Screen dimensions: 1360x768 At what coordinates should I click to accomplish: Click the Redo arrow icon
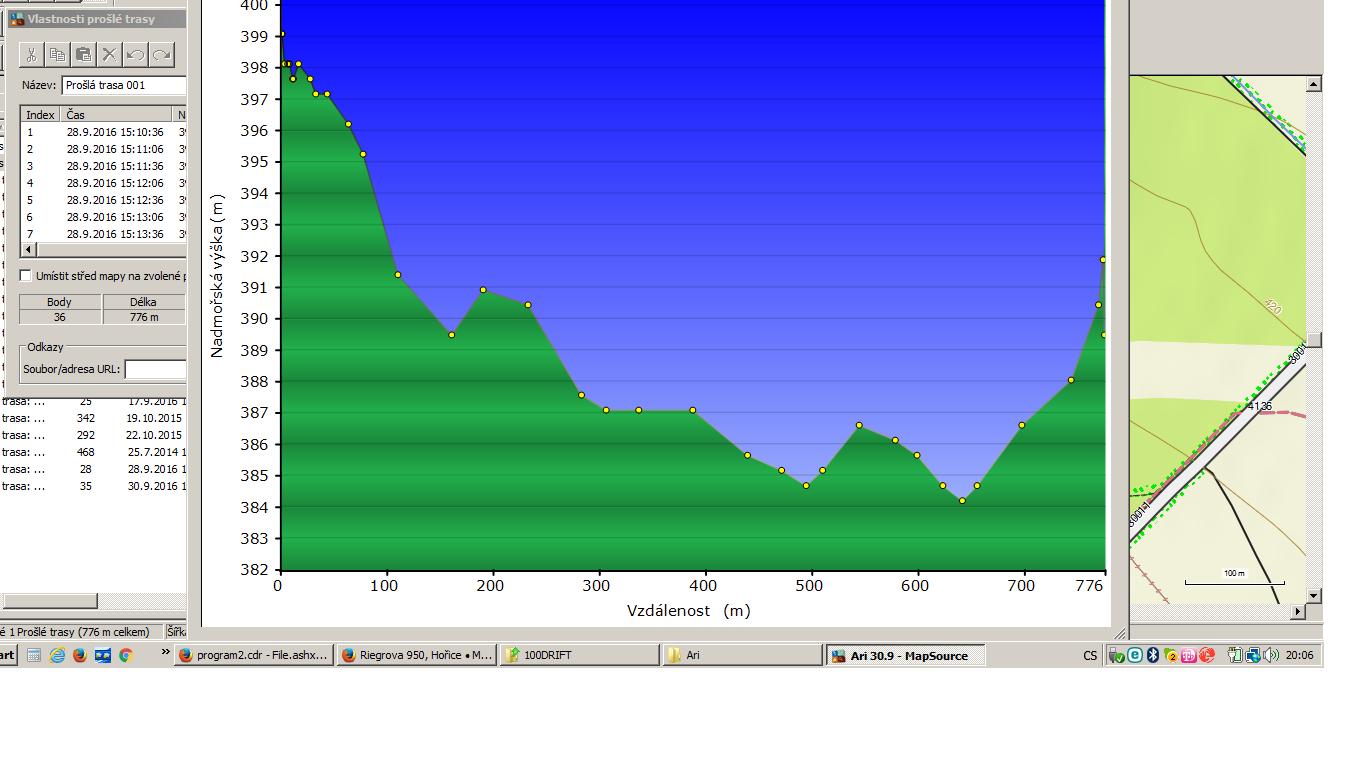(x=161, y=55)
